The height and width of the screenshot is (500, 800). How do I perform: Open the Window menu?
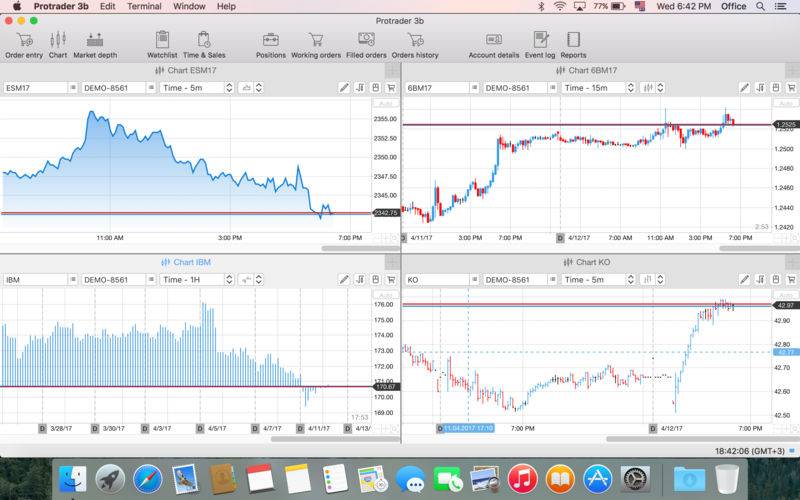(x=189, y=6)
